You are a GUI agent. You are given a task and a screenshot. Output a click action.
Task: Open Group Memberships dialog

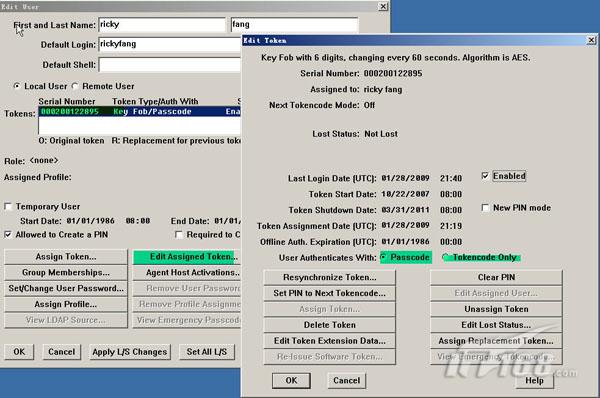tap(65, 272)
